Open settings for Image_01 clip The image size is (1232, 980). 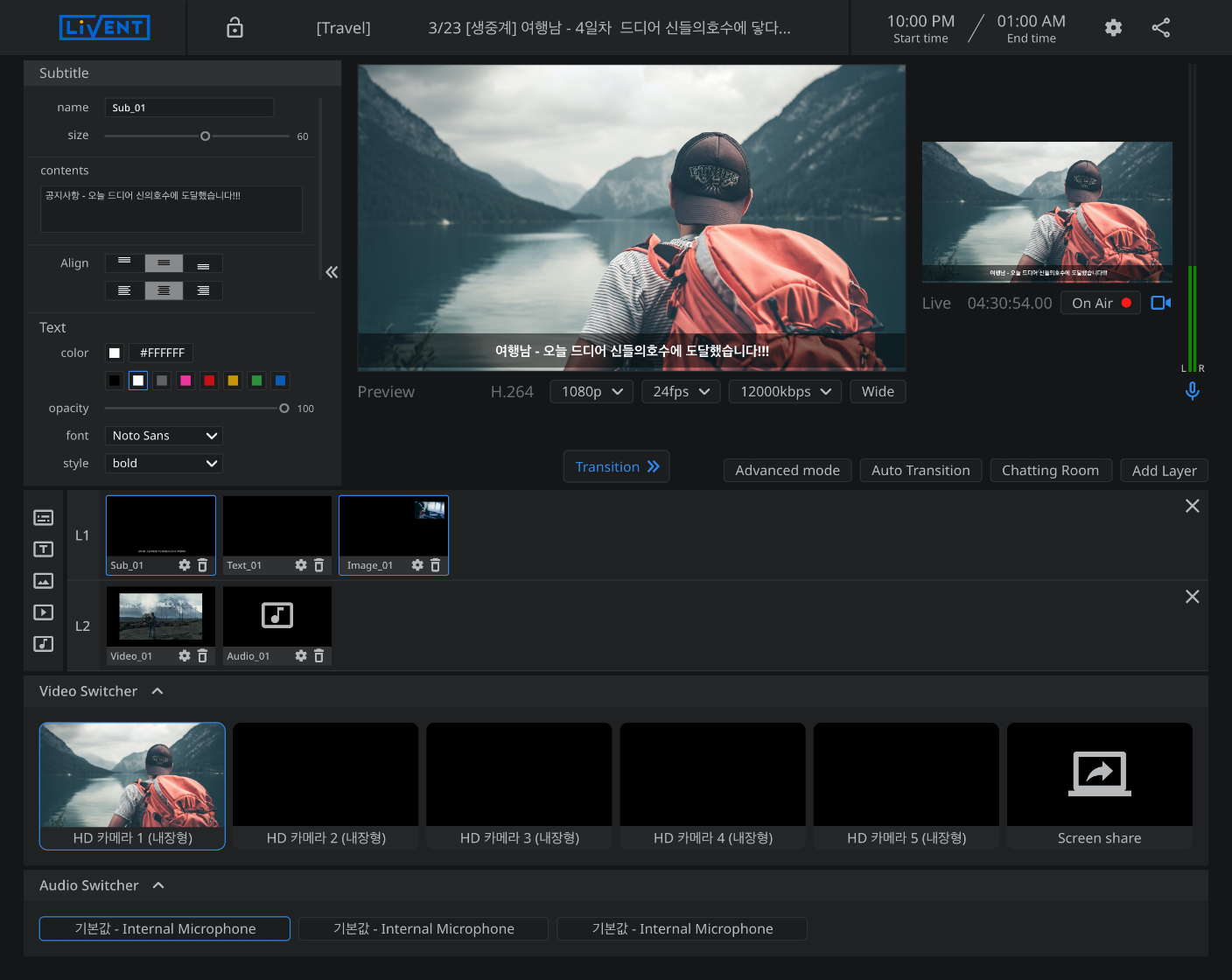point(417,565)
